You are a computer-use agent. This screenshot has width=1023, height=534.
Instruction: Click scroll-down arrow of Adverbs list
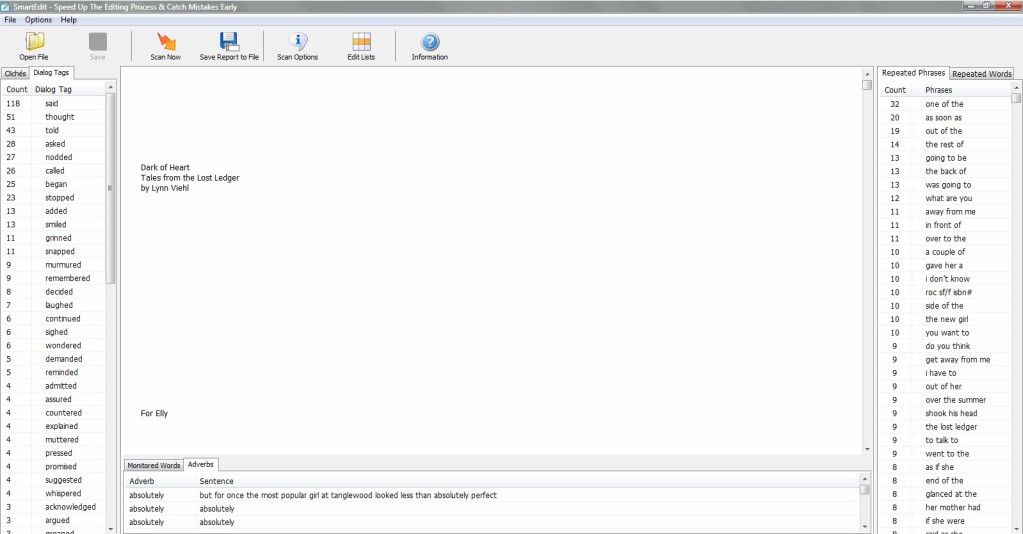(x=865, y=526)
